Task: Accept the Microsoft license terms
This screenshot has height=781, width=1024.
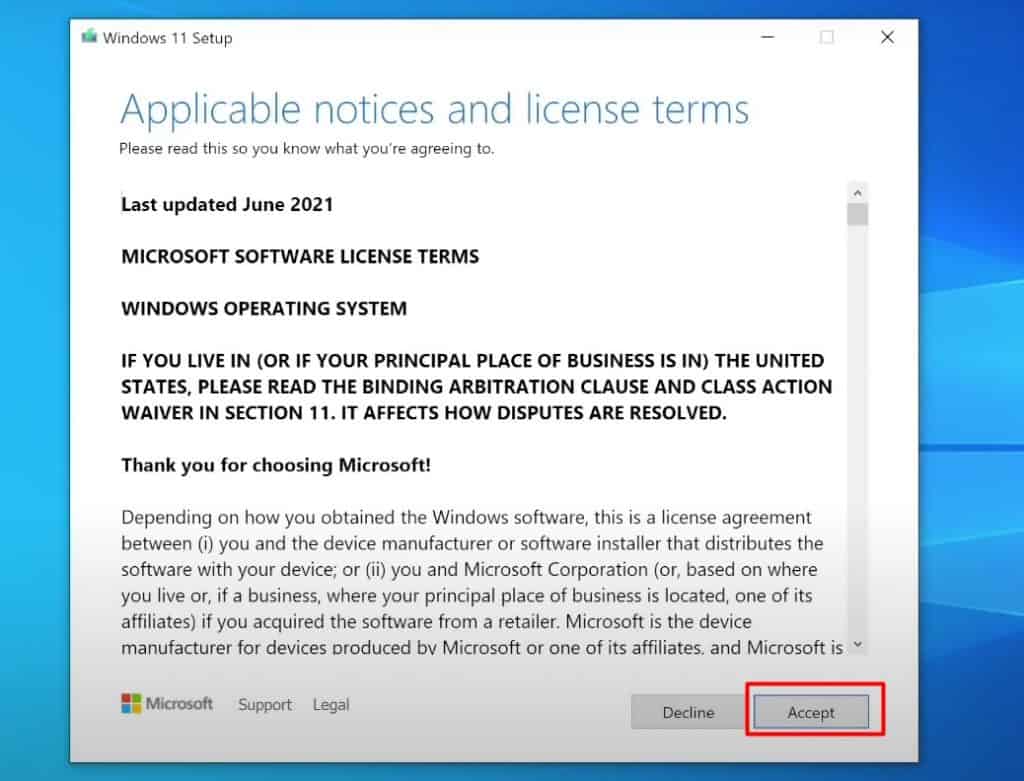Action: (810, 712)
